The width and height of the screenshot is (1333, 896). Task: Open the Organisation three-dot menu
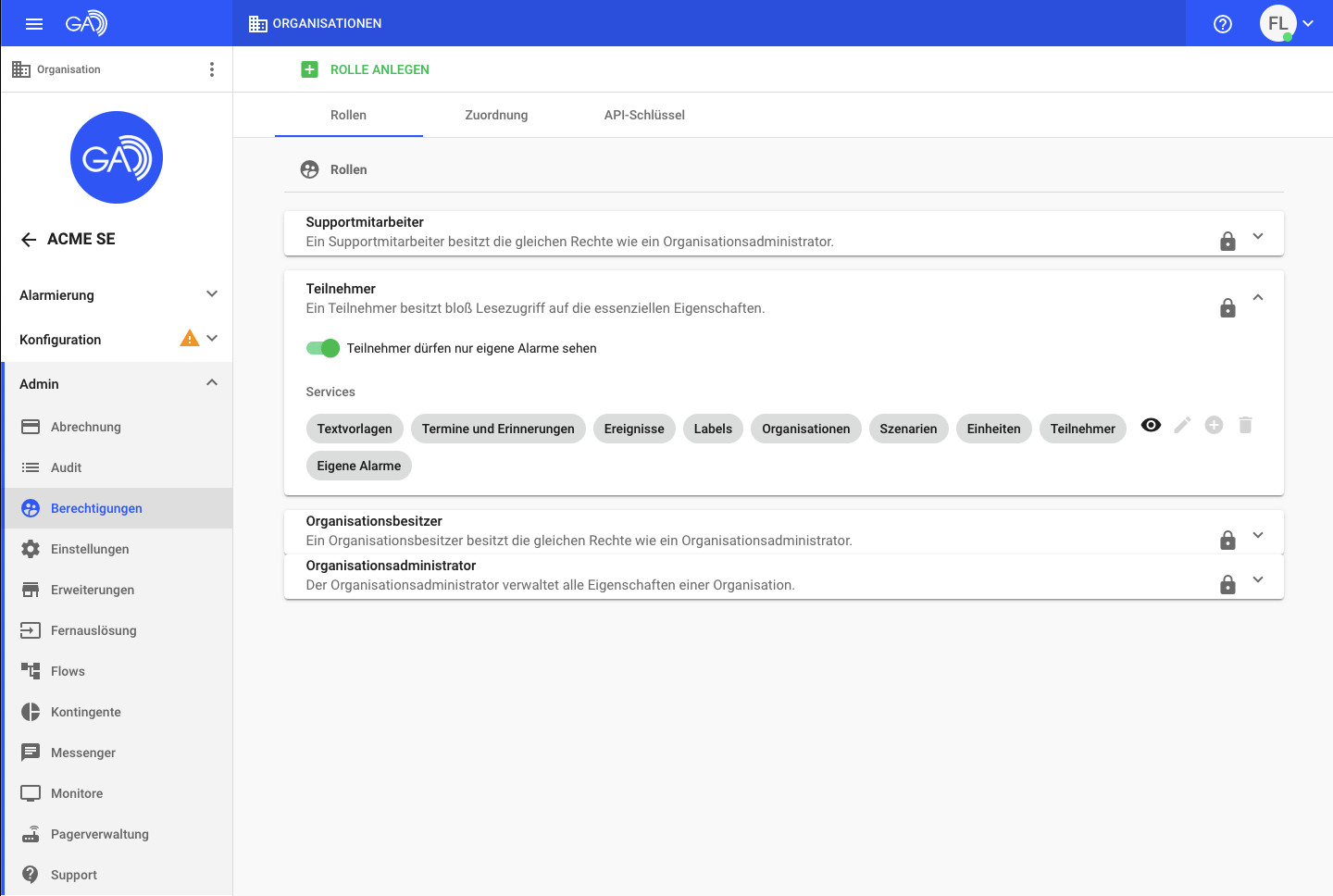[x=212, y=69]
